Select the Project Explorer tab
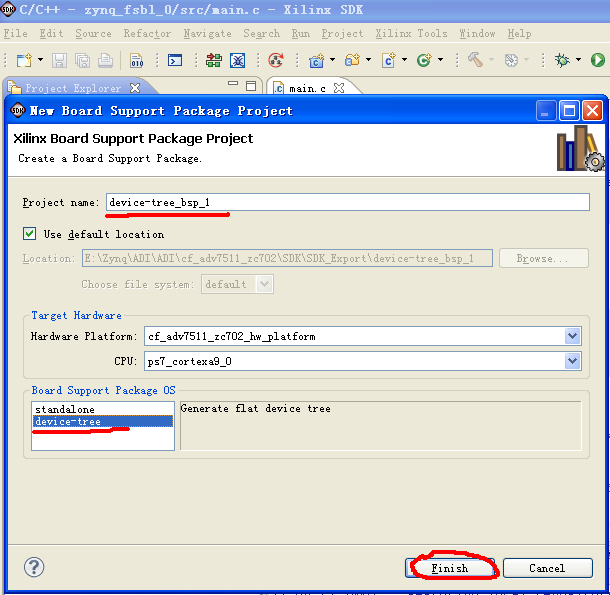 click(x=73, y=88)
